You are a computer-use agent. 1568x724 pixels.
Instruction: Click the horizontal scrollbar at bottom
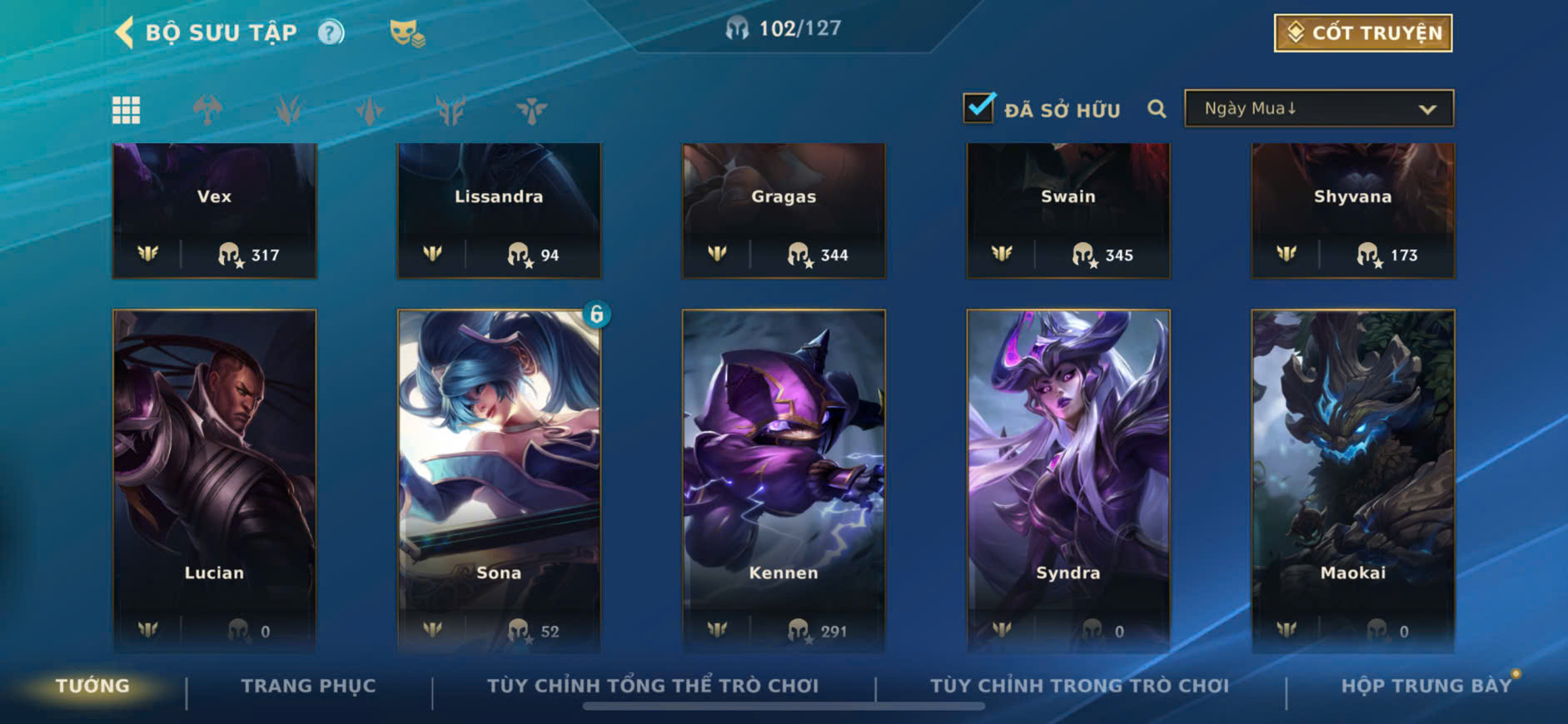click(784, 707)
